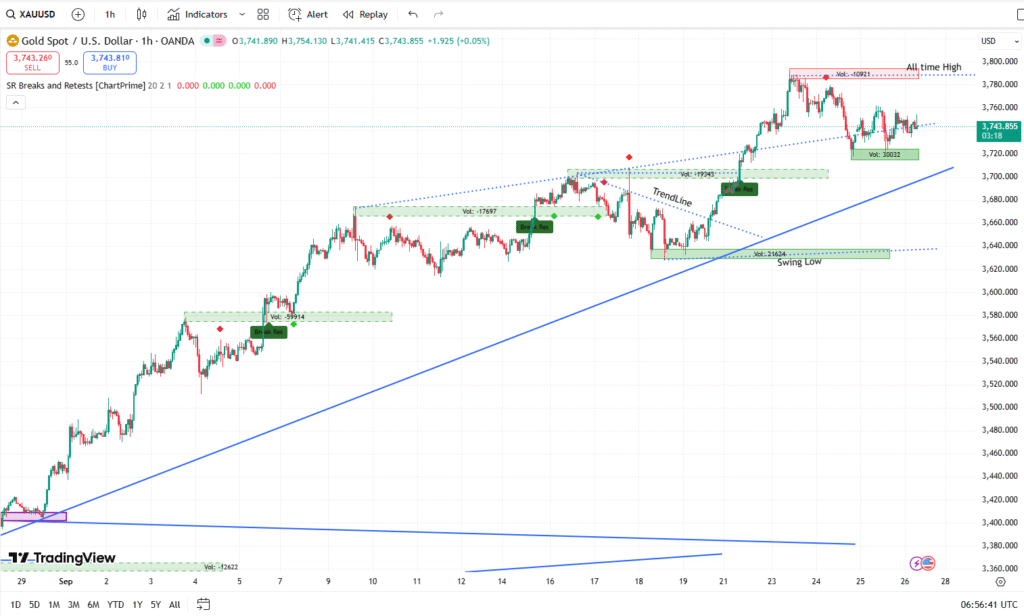Undo the last chart action
Image resolution: width=1024 pixels, height=616 pixels.
click(413, 14)
